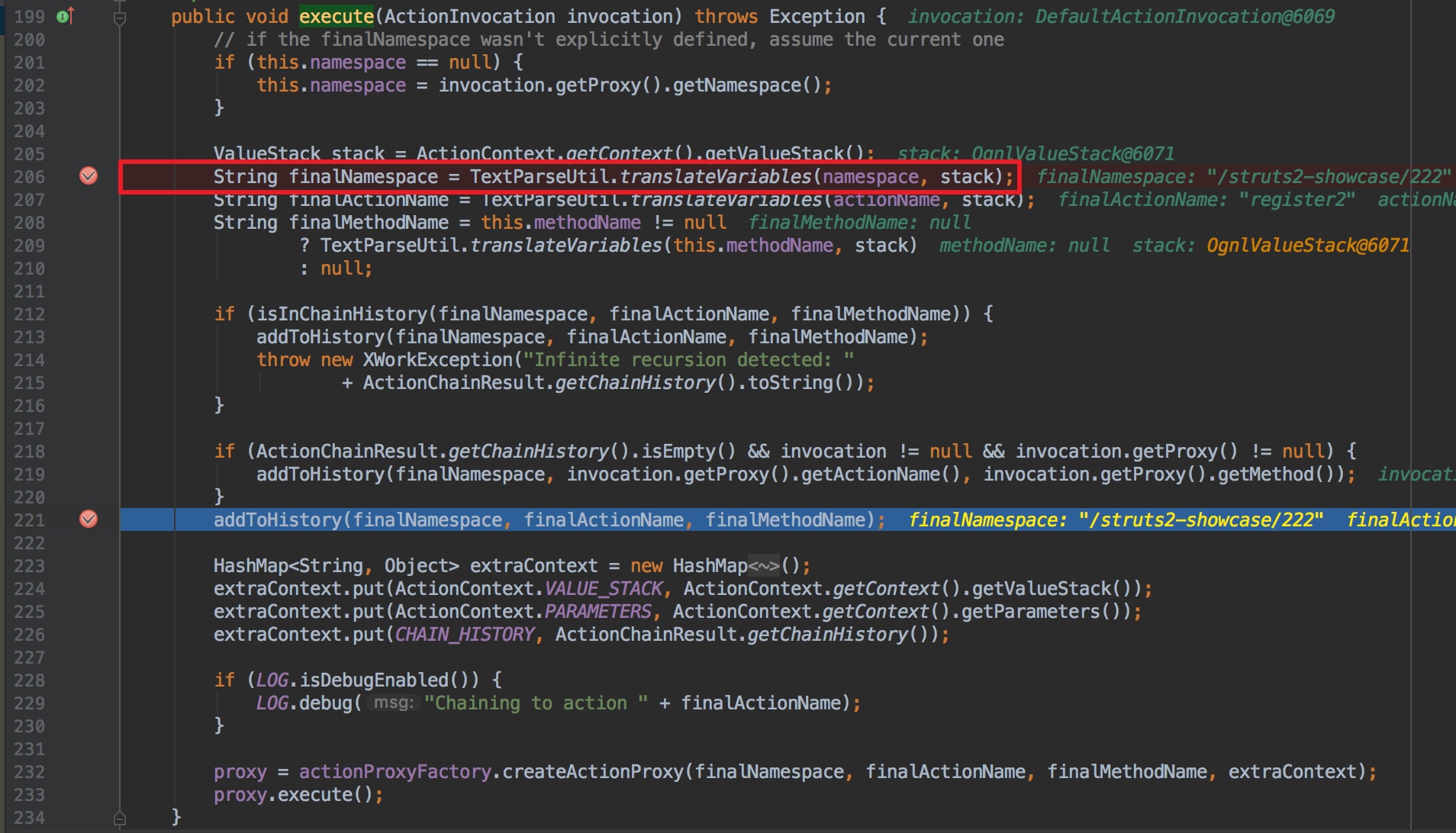
Task: Click LOG.isDebugEnabled() on line 228
Action: click(x=369, y=680)
